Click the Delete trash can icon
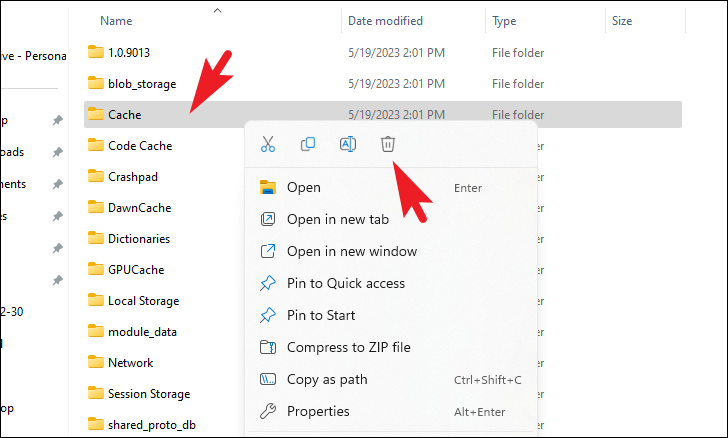 pyautogui.click(x=388, y=144)
